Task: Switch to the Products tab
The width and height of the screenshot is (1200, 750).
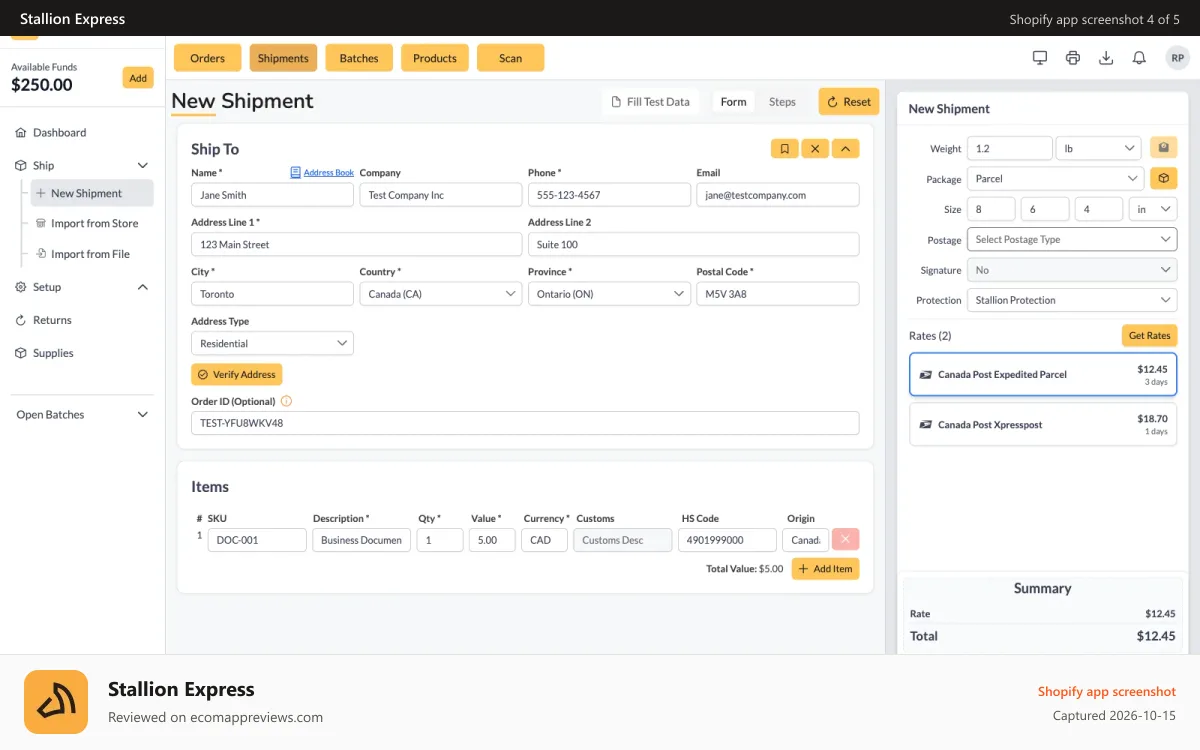Action: [x=435, y=58]
